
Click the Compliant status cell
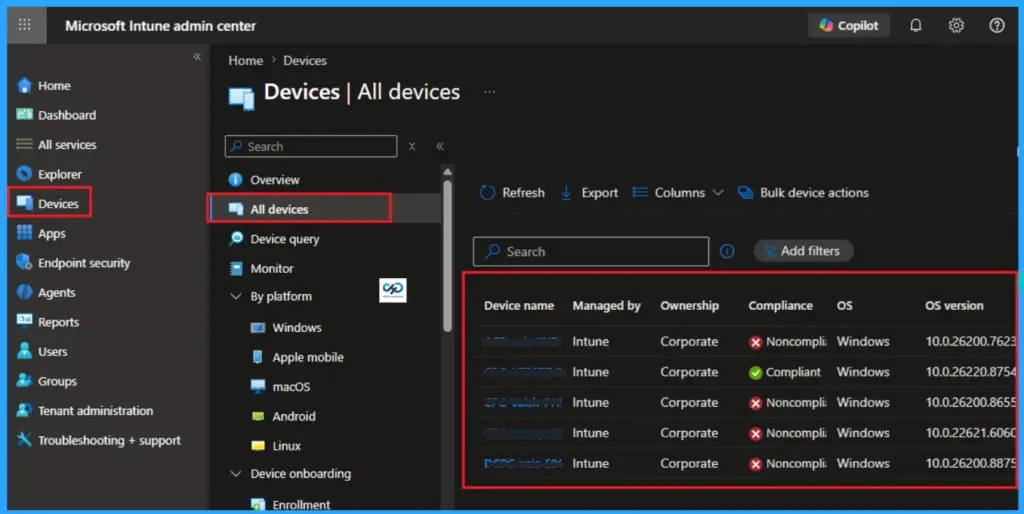784,372
